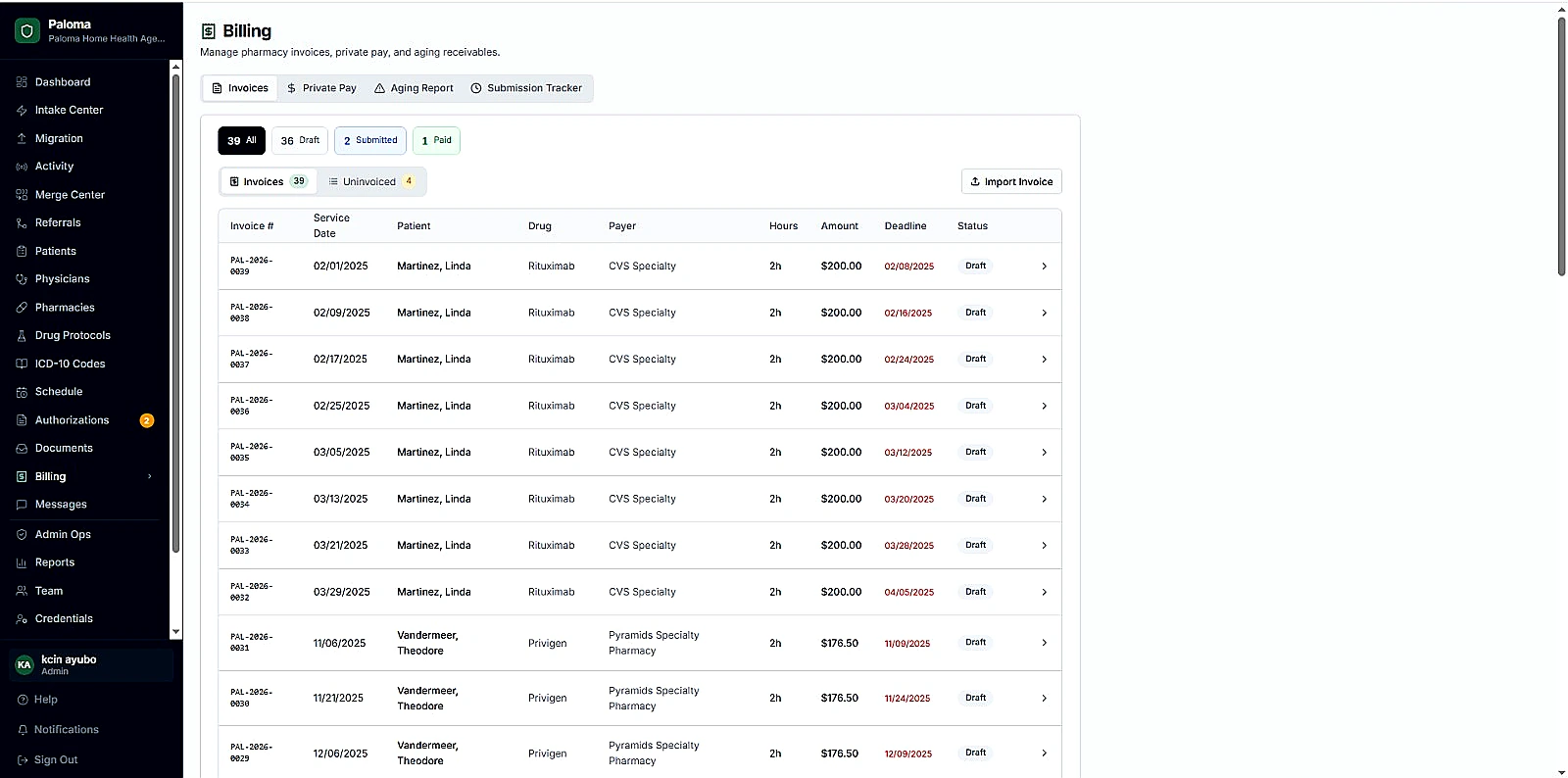
Task: Open Merge Center sidebar icon
Action: [x=22, y=195]
